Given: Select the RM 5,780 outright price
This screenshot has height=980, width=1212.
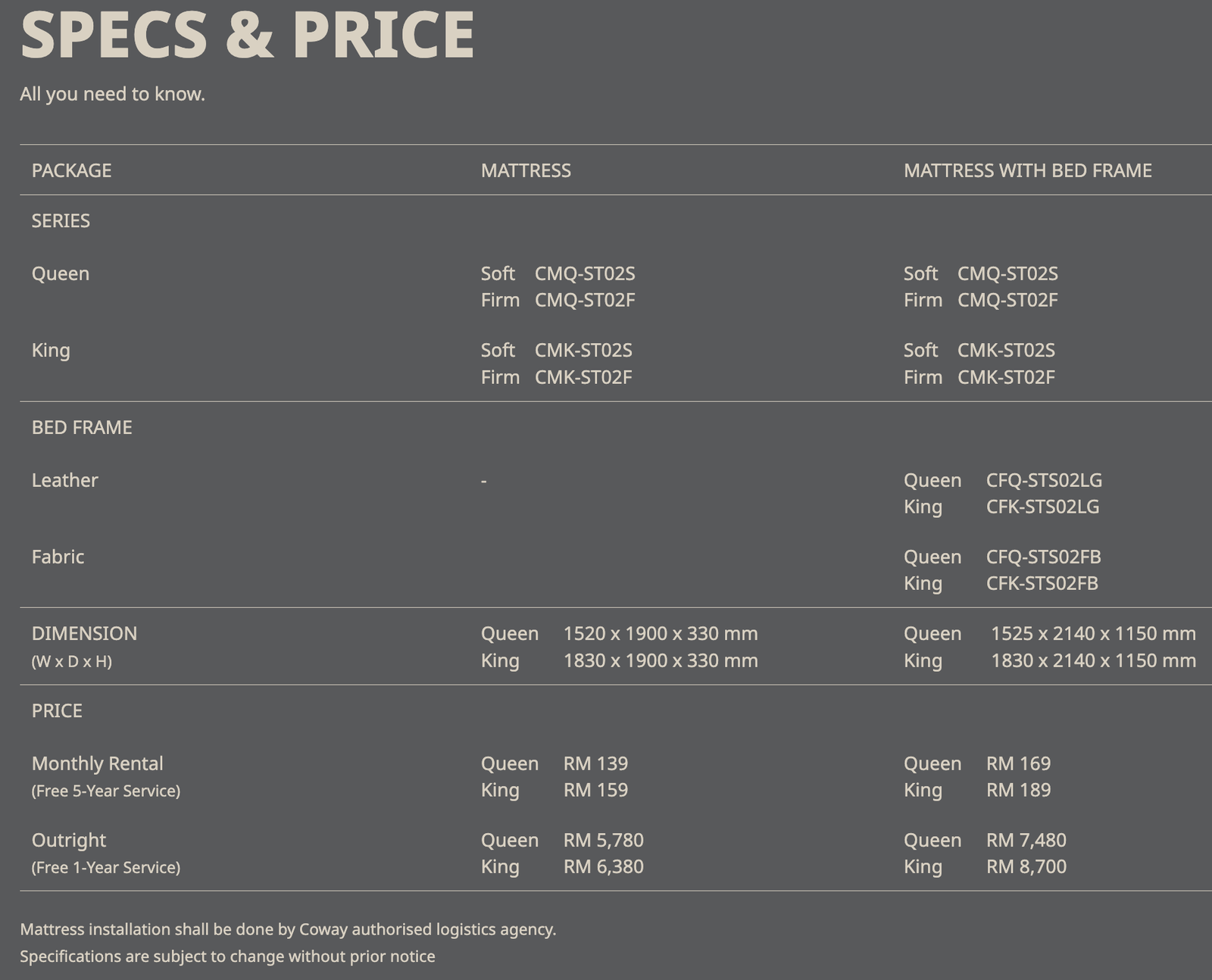Looking at the screenshot, I should point(603,840).
